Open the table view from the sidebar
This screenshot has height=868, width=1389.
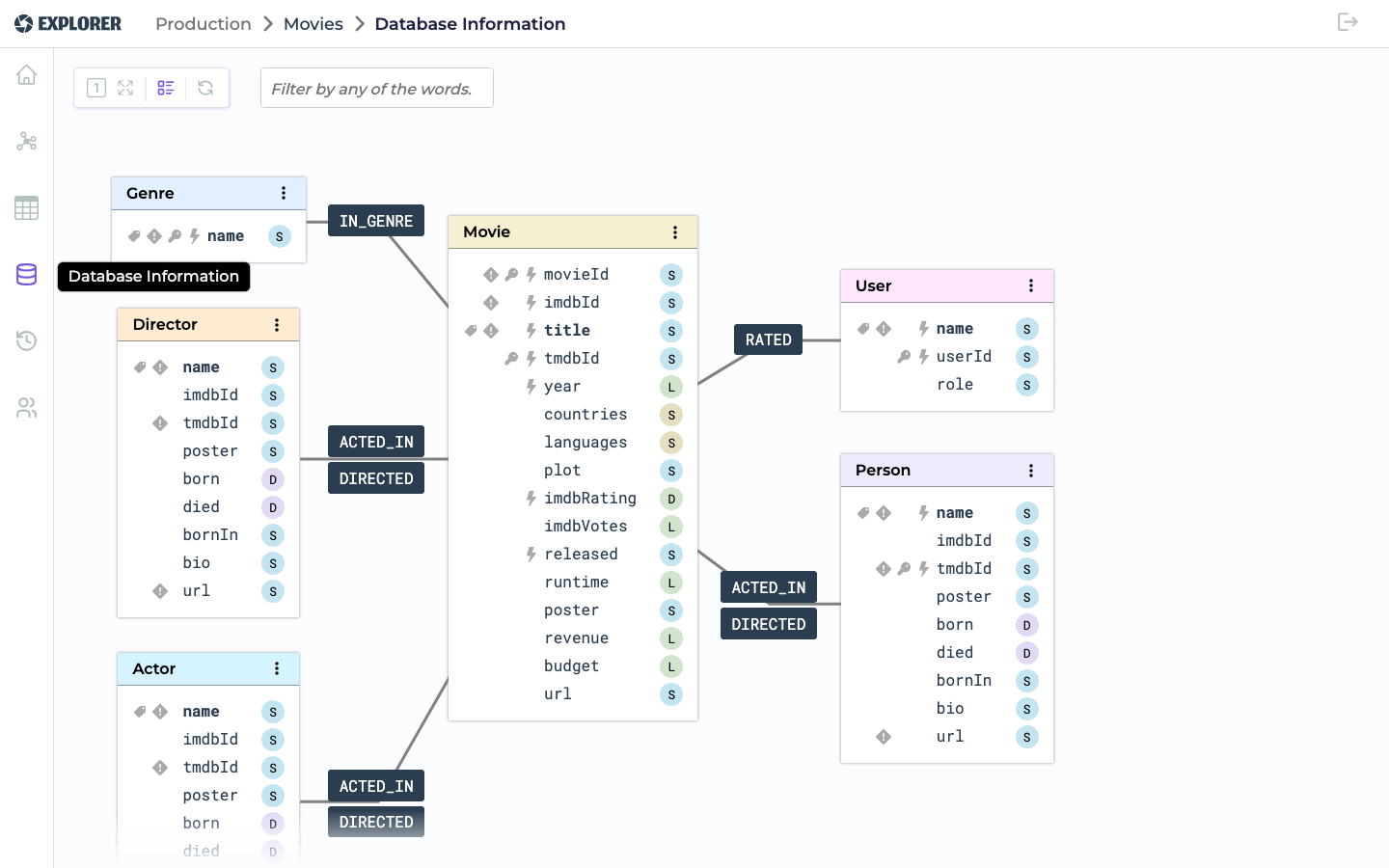click(x=26, y=208)
